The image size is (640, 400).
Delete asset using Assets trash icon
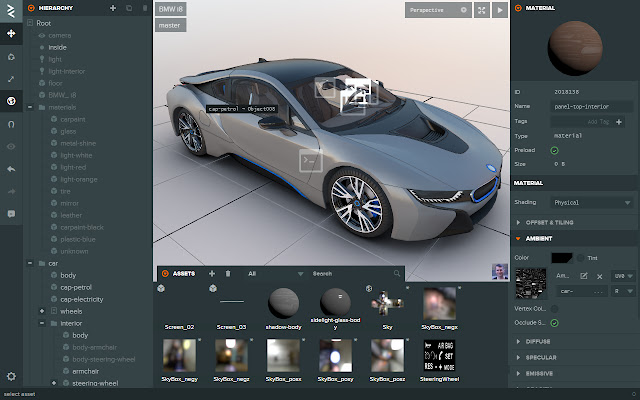228,273
